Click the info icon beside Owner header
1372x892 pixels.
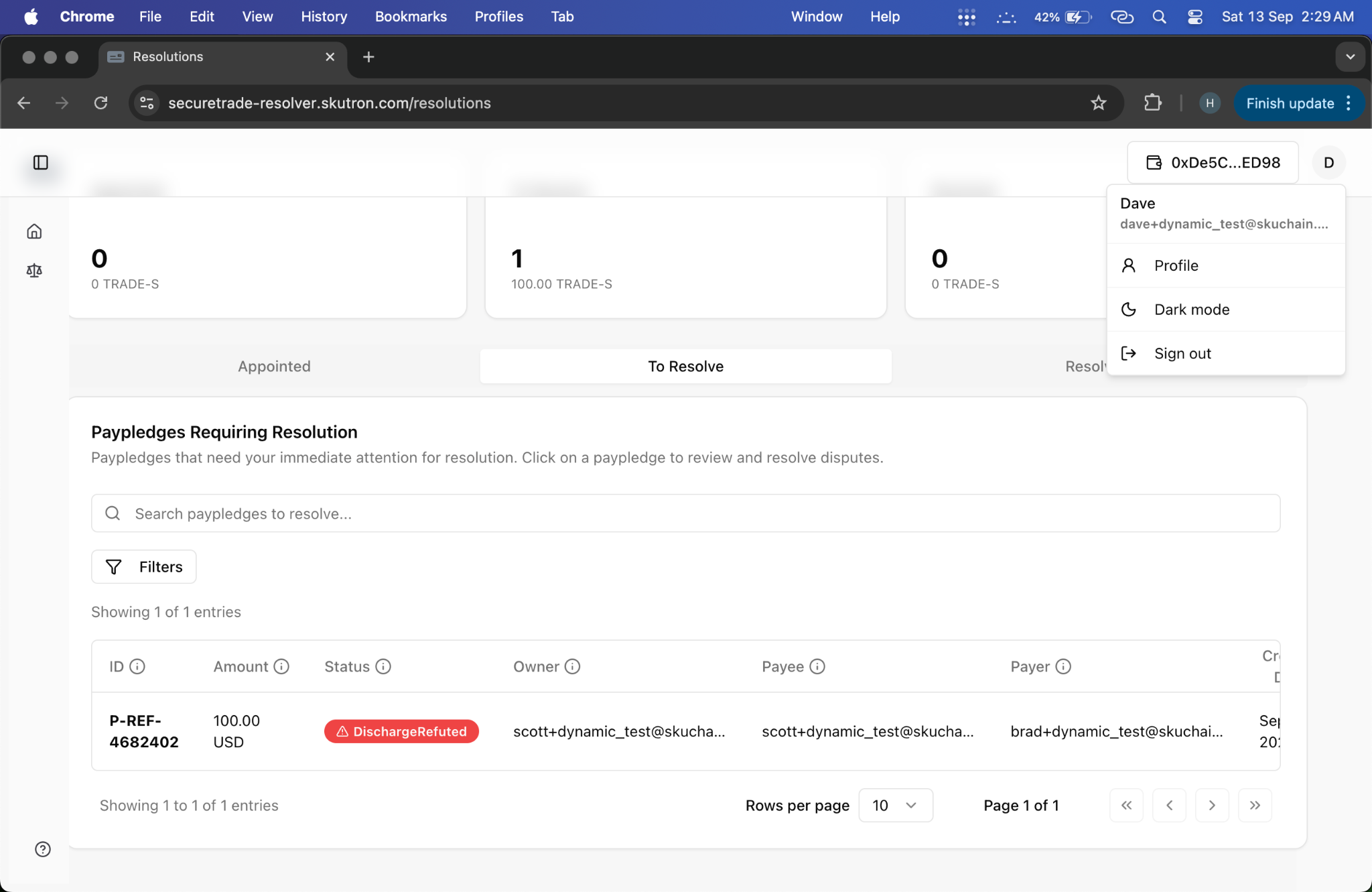pos(572,666)
